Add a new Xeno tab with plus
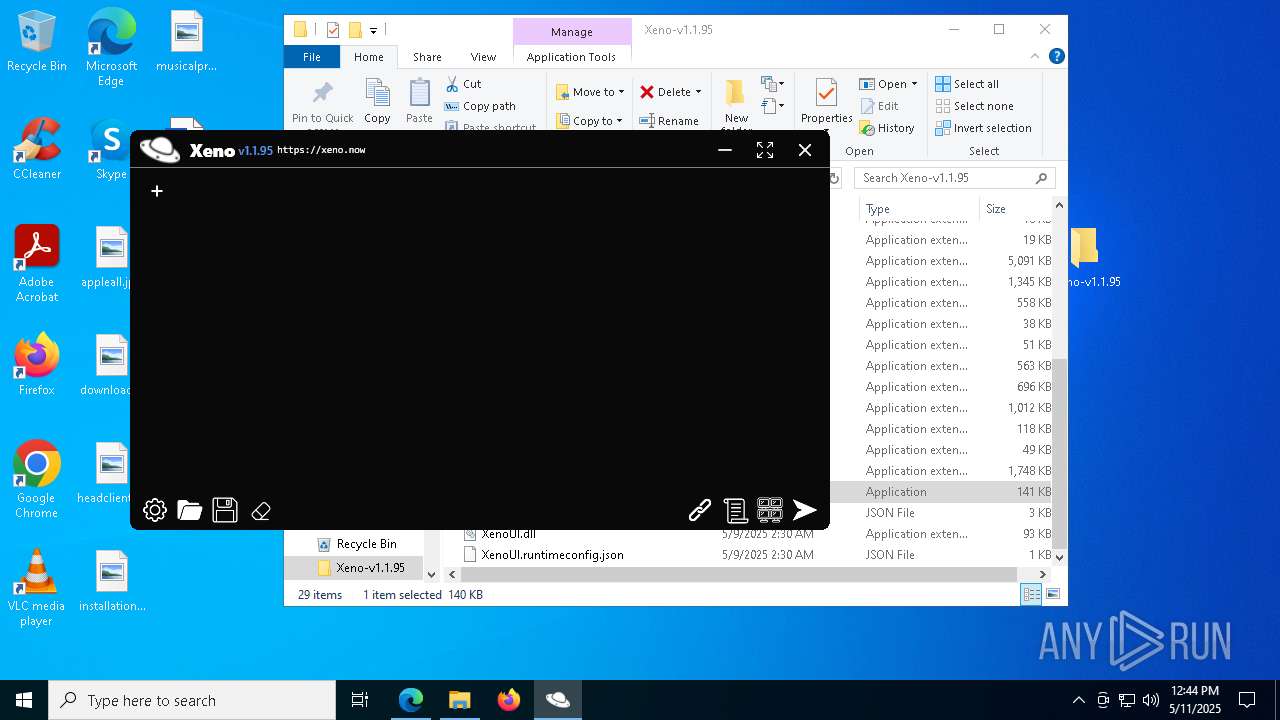This screenshot has height=720, width=1280. click(x=157, y=191)
